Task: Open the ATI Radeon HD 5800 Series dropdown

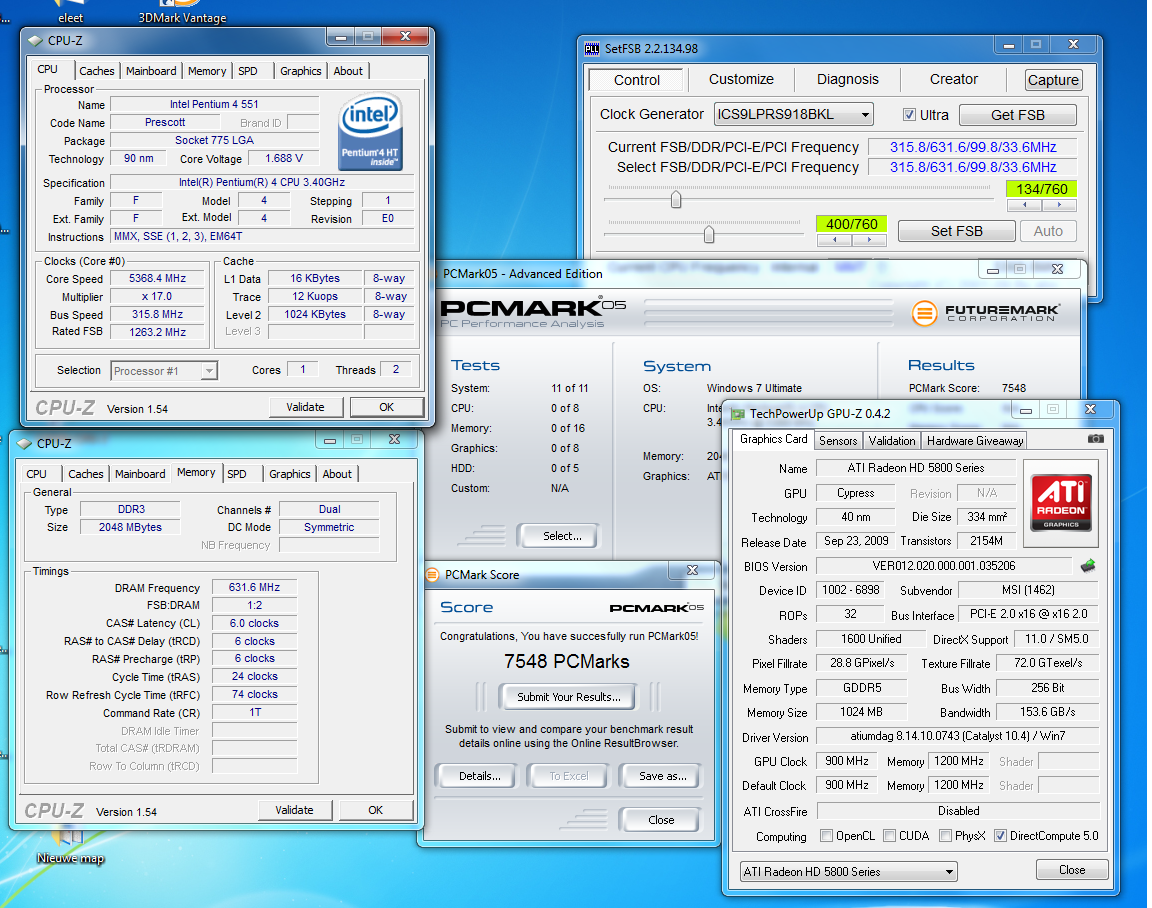Action: (849, 872)
